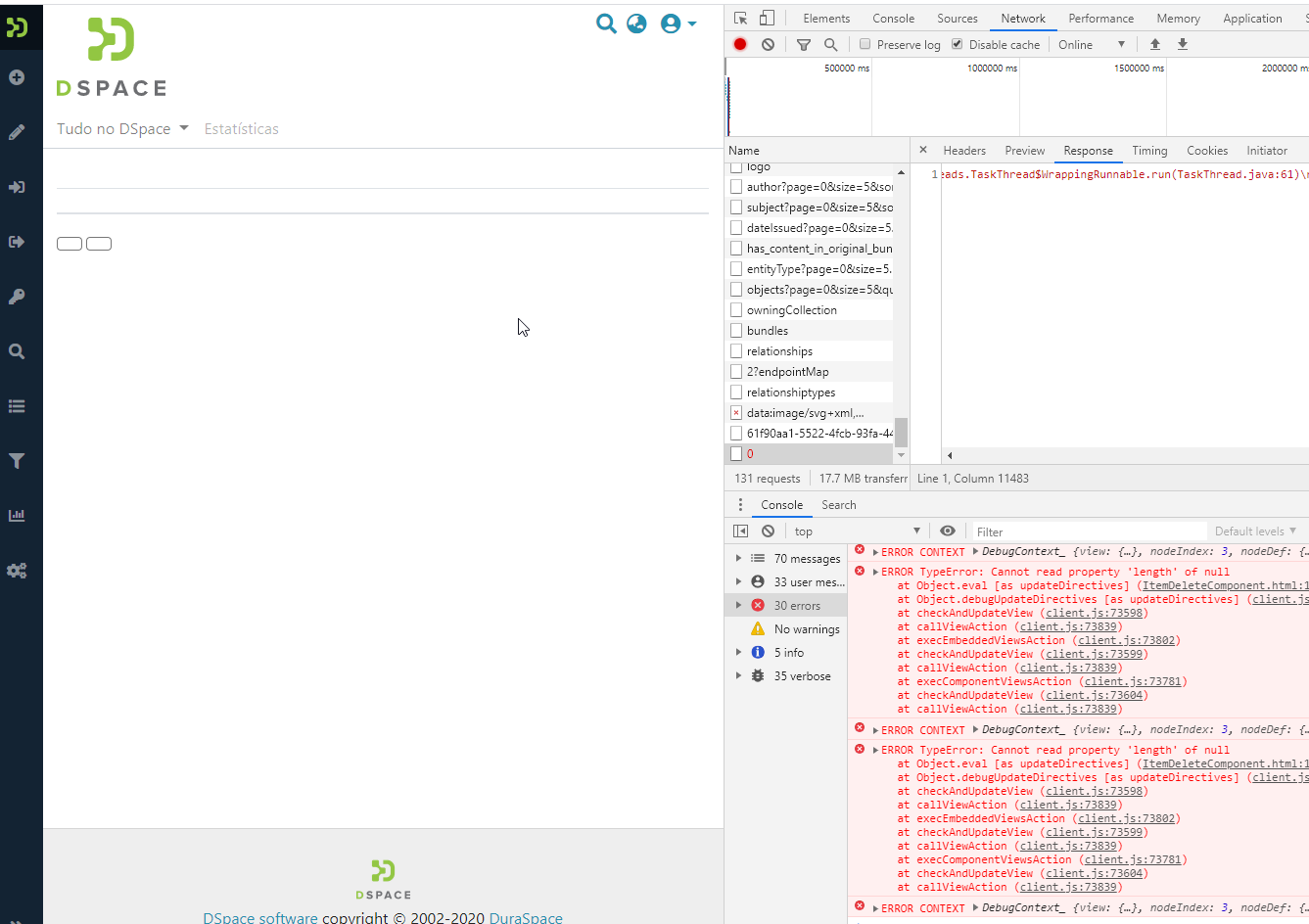Click the Console Filter input field
Image resolution: width=1309 pixels, height=924 pixels.
[x=1087, y=531]
